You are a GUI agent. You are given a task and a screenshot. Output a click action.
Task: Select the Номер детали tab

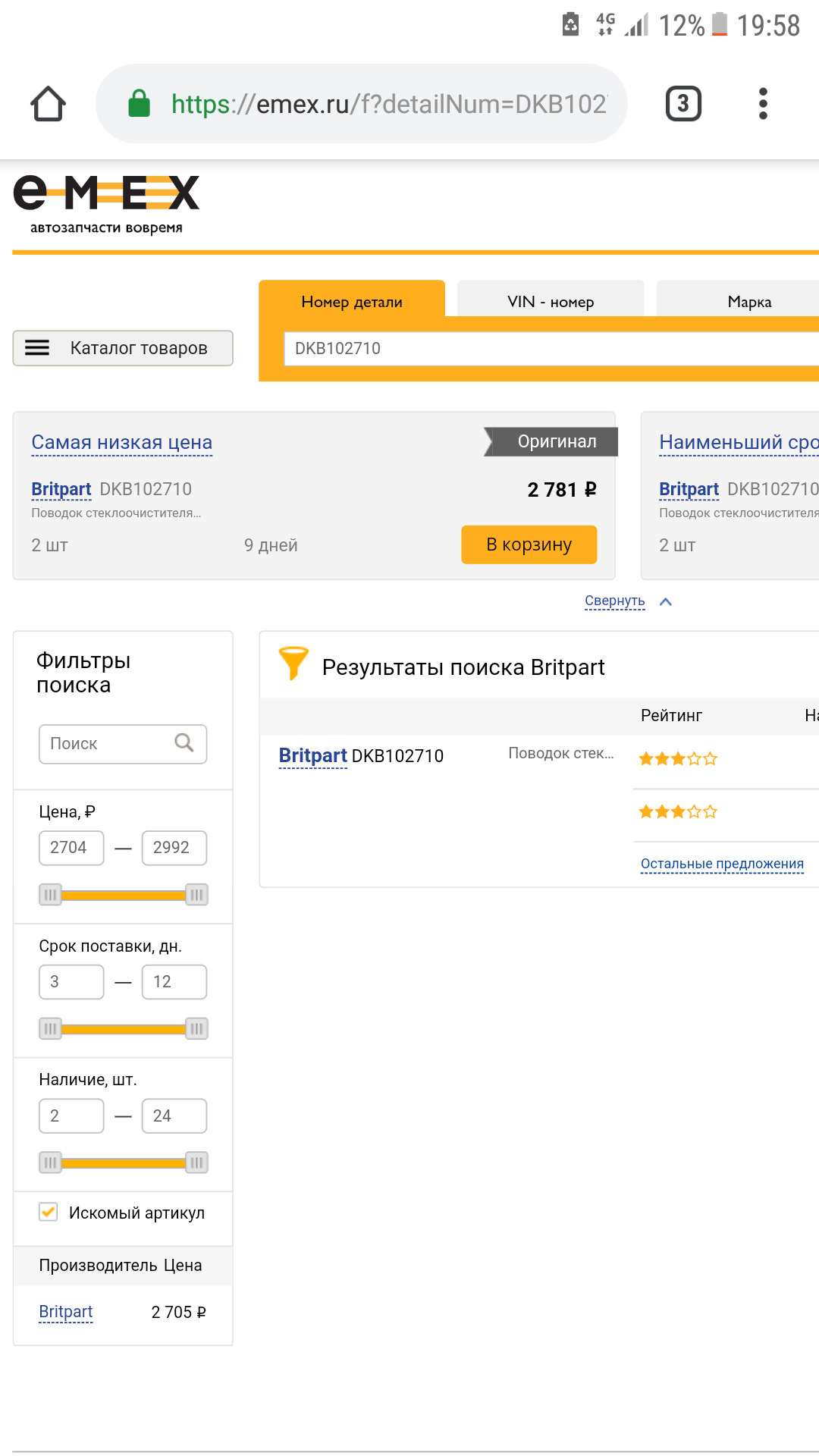(352, 302)
